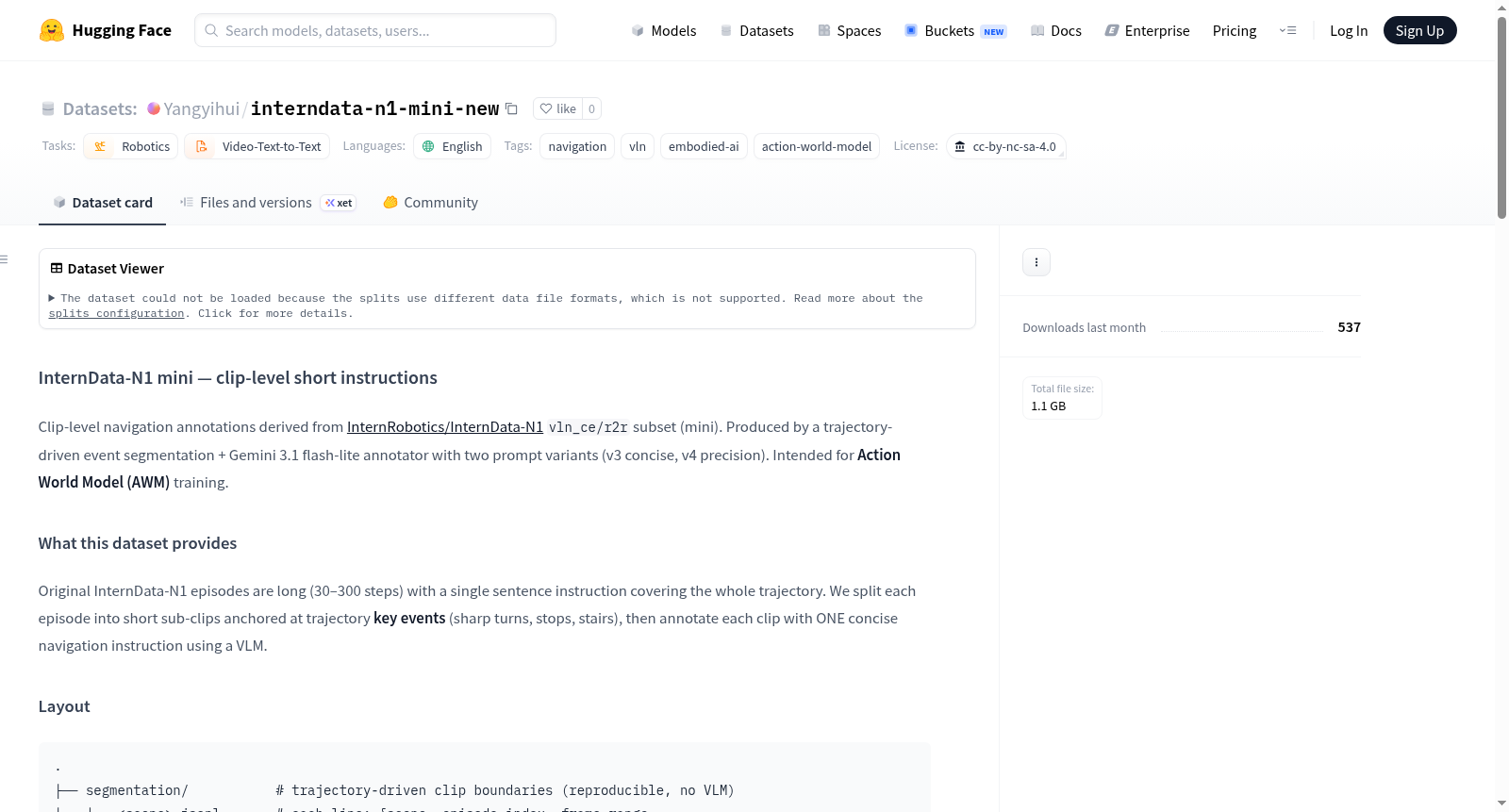Open the Community tab

click(430, 203)
